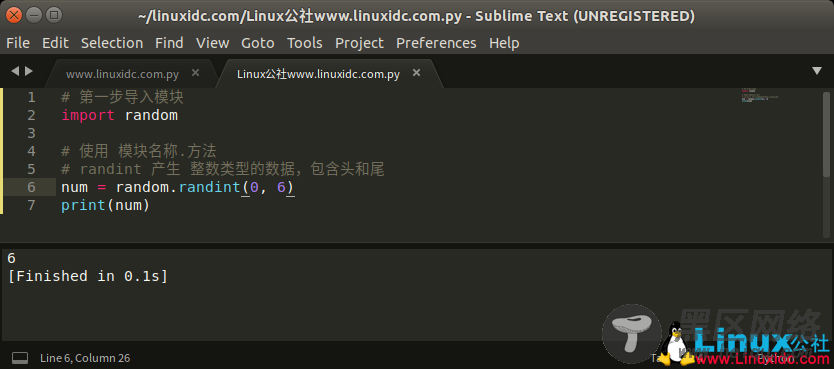This screenshot has height=369, width=834.
Task: Open the Tools menu
Action: coord(305,43)
